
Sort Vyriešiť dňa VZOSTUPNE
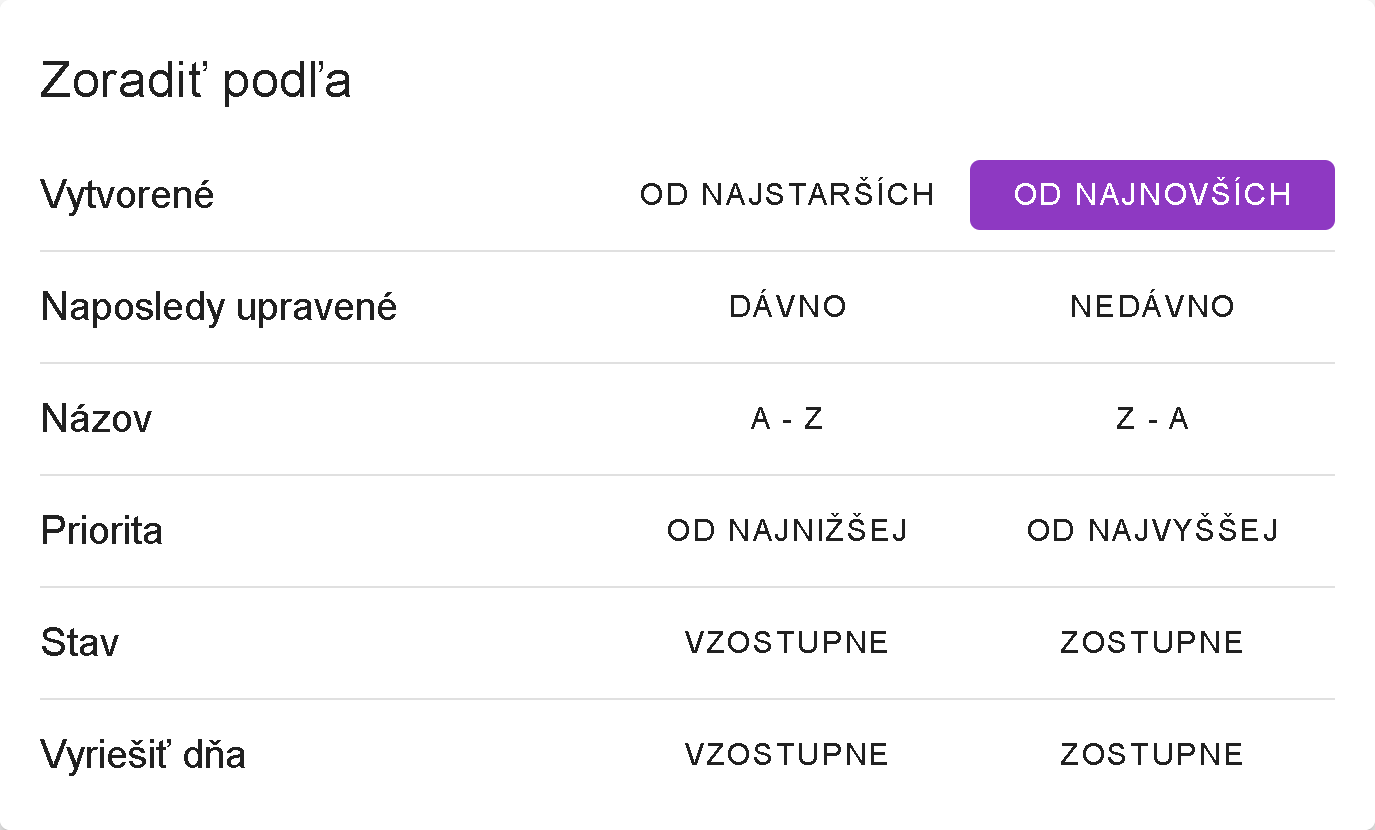(x=787, y=755)
